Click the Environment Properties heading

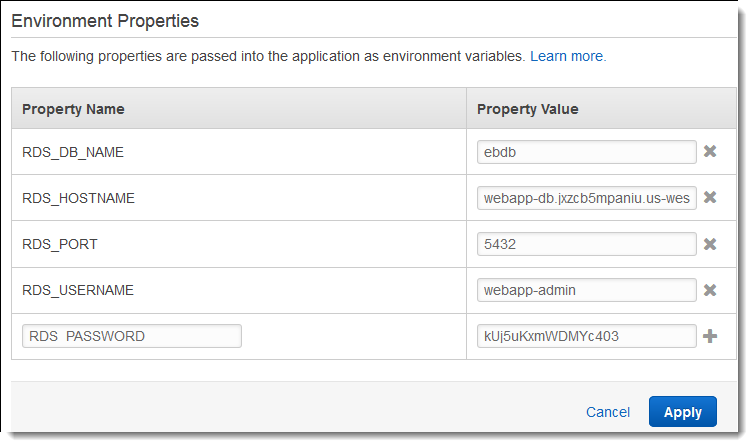click(x=105, y=20)
